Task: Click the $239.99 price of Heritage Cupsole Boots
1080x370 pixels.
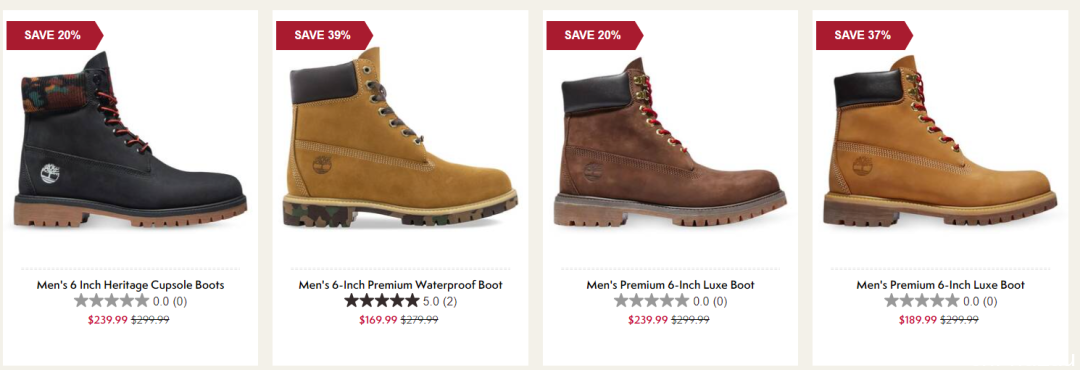Action: click(108, 320)
